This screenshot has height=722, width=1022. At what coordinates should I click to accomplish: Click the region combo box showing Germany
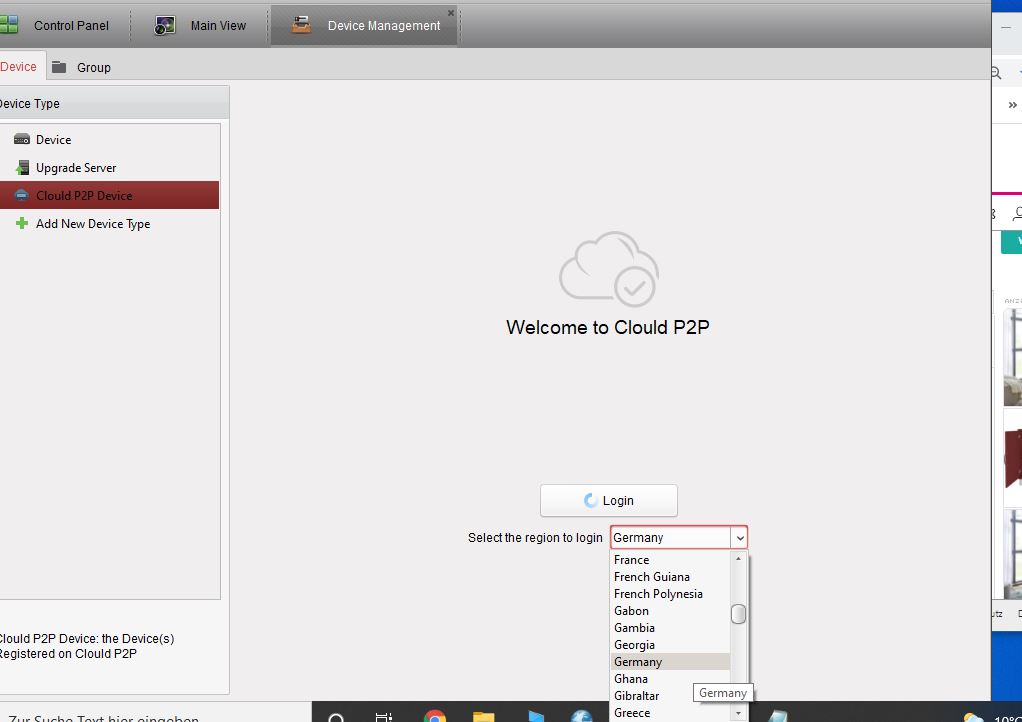click(x=679, y=538)
